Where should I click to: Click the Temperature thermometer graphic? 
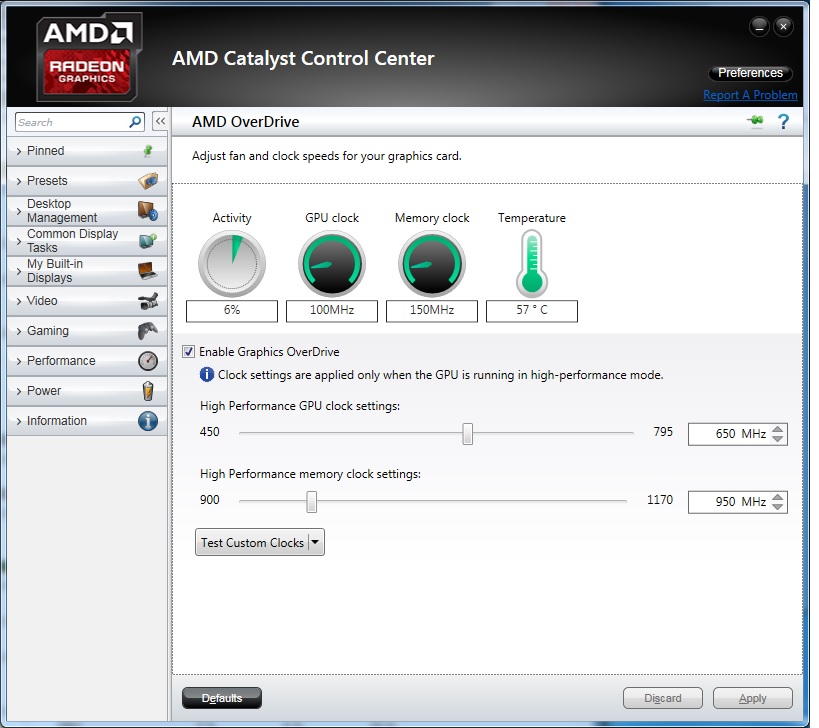click(532, 264)
